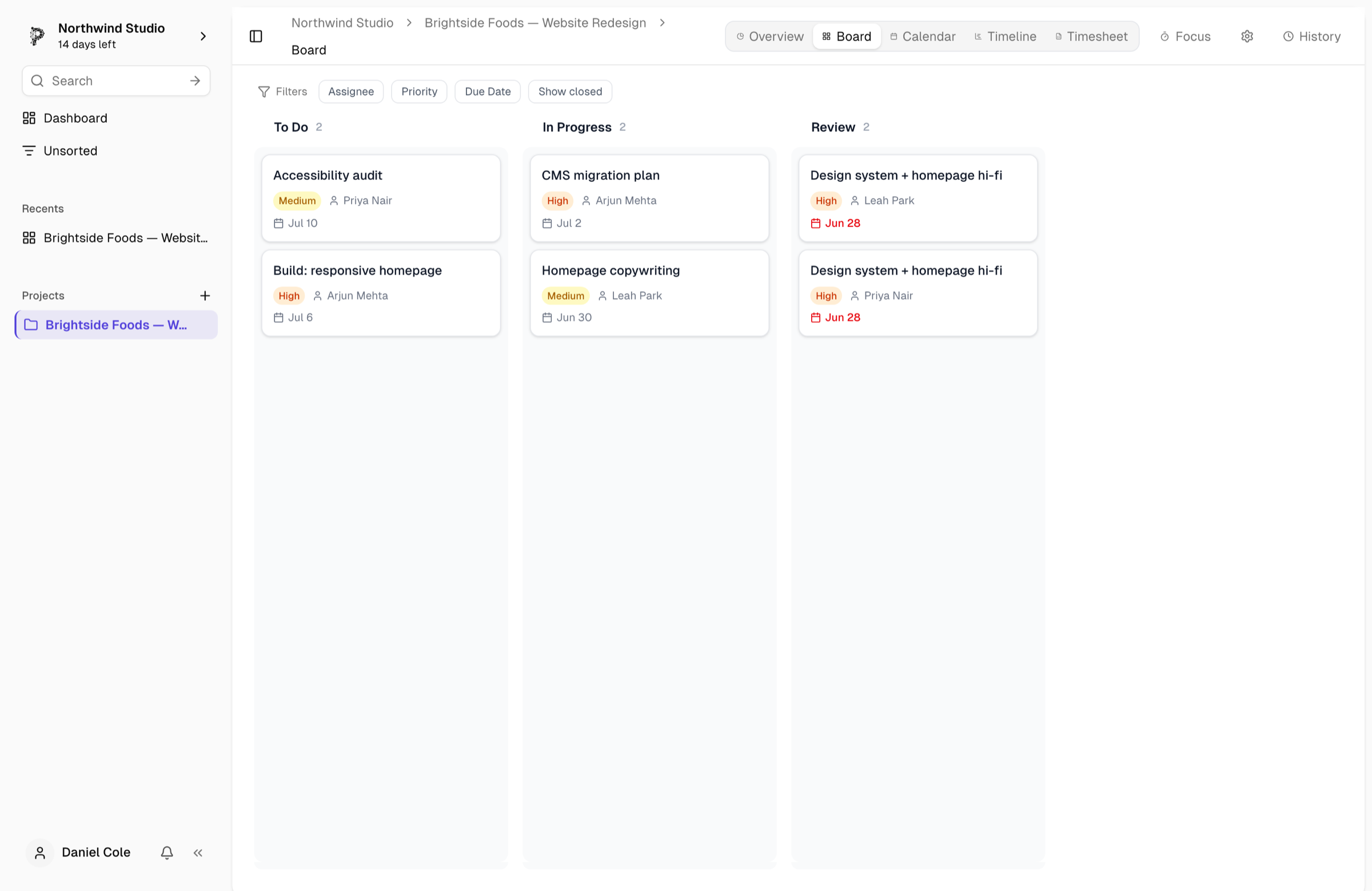
Task: Open the CMS migration plan card
Action: click(x=649, y=198)
